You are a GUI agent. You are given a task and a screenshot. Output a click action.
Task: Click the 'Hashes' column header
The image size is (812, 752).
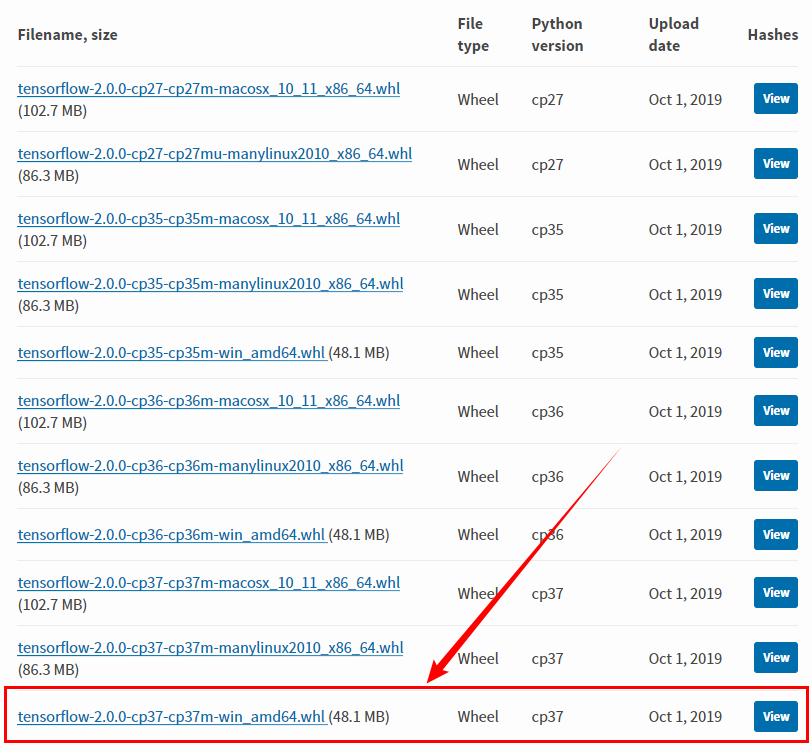773,35
